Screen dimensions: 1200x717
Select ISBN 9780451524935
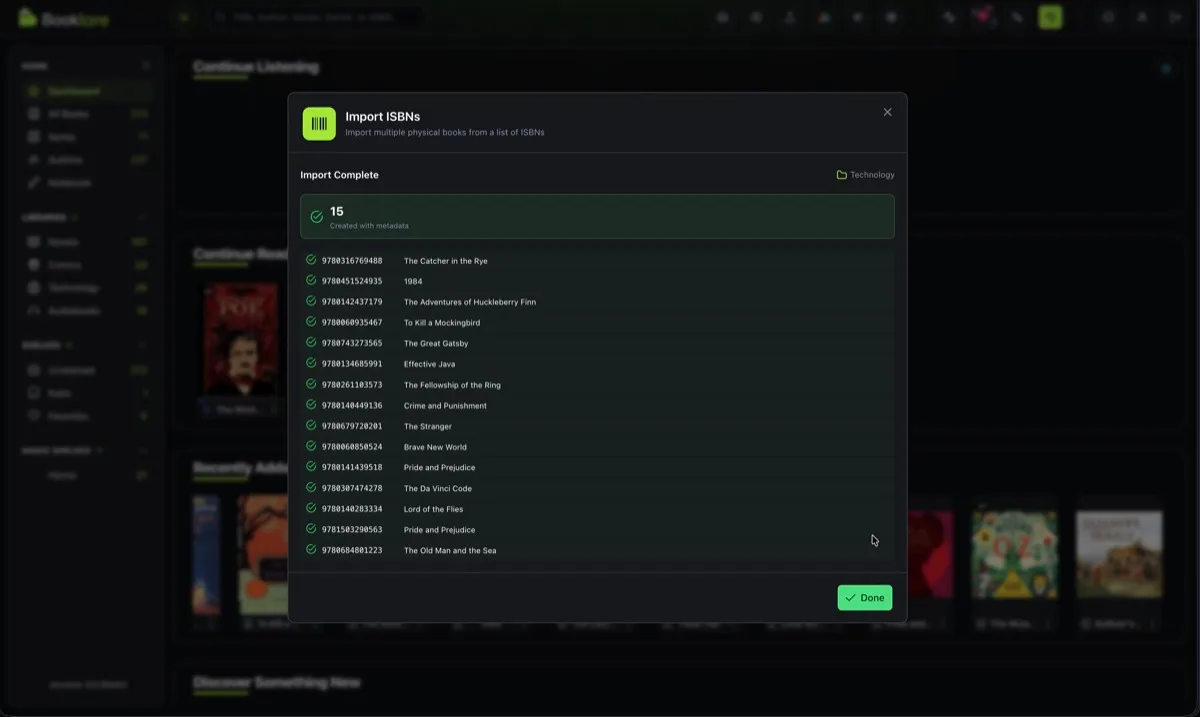[352, 281]
